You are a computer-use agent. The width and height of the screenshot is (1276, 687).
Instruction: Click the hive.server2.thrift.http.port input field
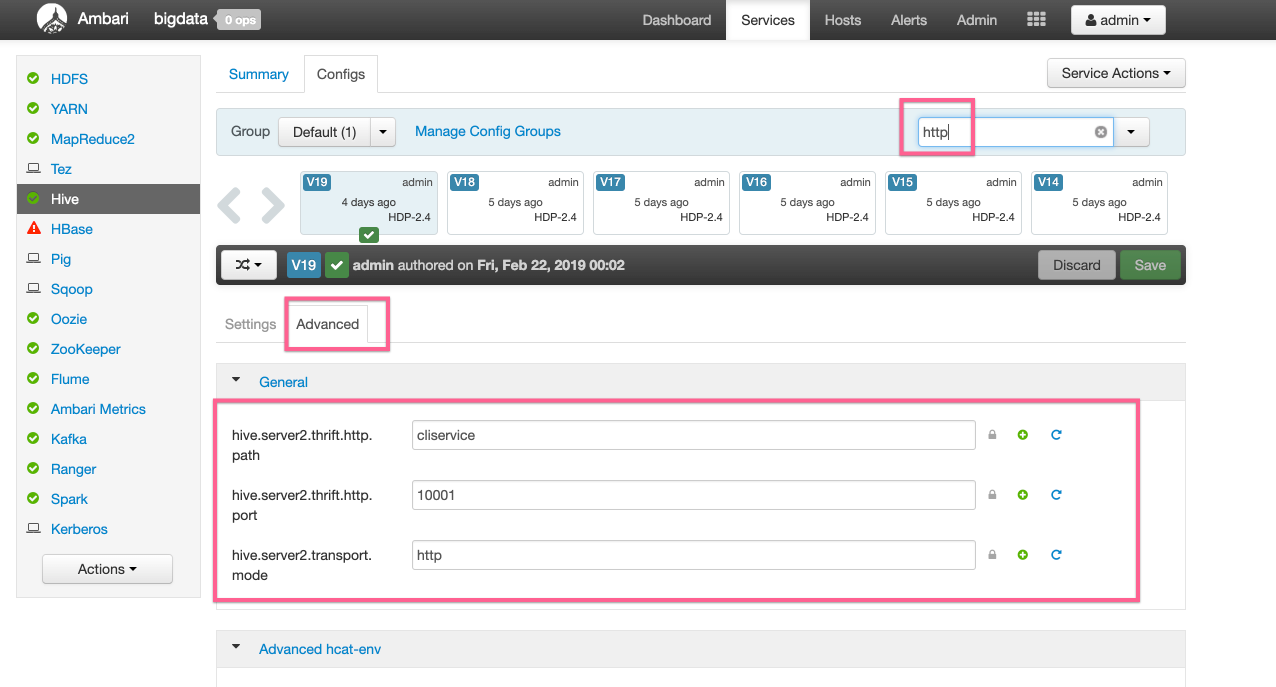click(x=693, y=495)
